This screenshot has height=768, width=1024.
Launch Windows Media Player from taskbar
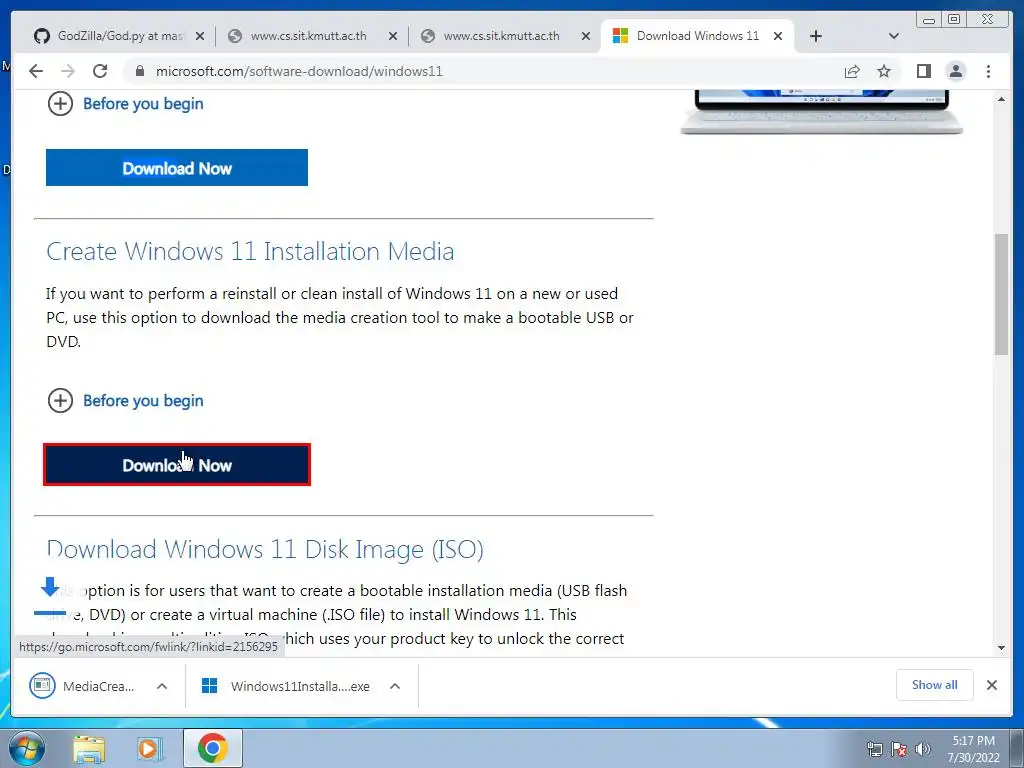149,748
